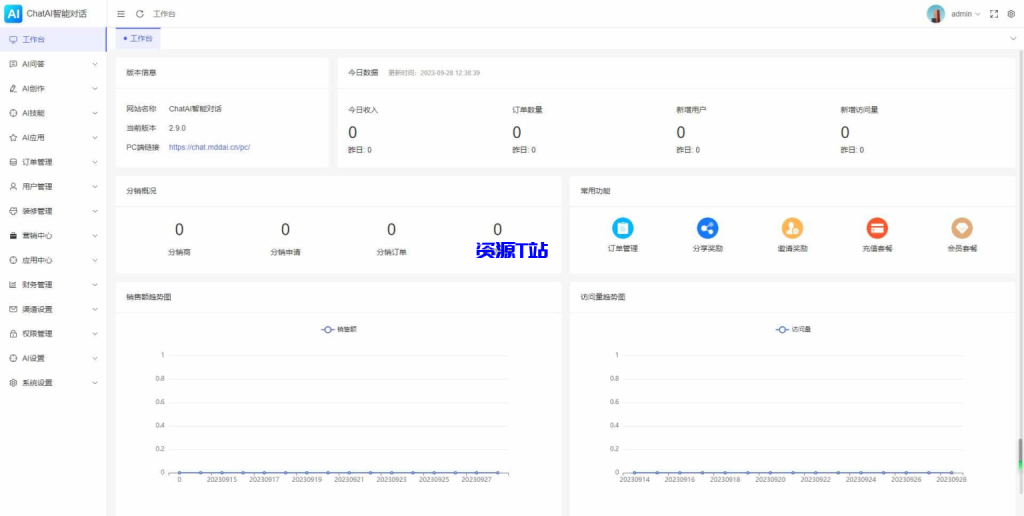Click the 装修管理 sidebar icon
The width and height of the screenshot is (1024, 516).
pos(13,211)
